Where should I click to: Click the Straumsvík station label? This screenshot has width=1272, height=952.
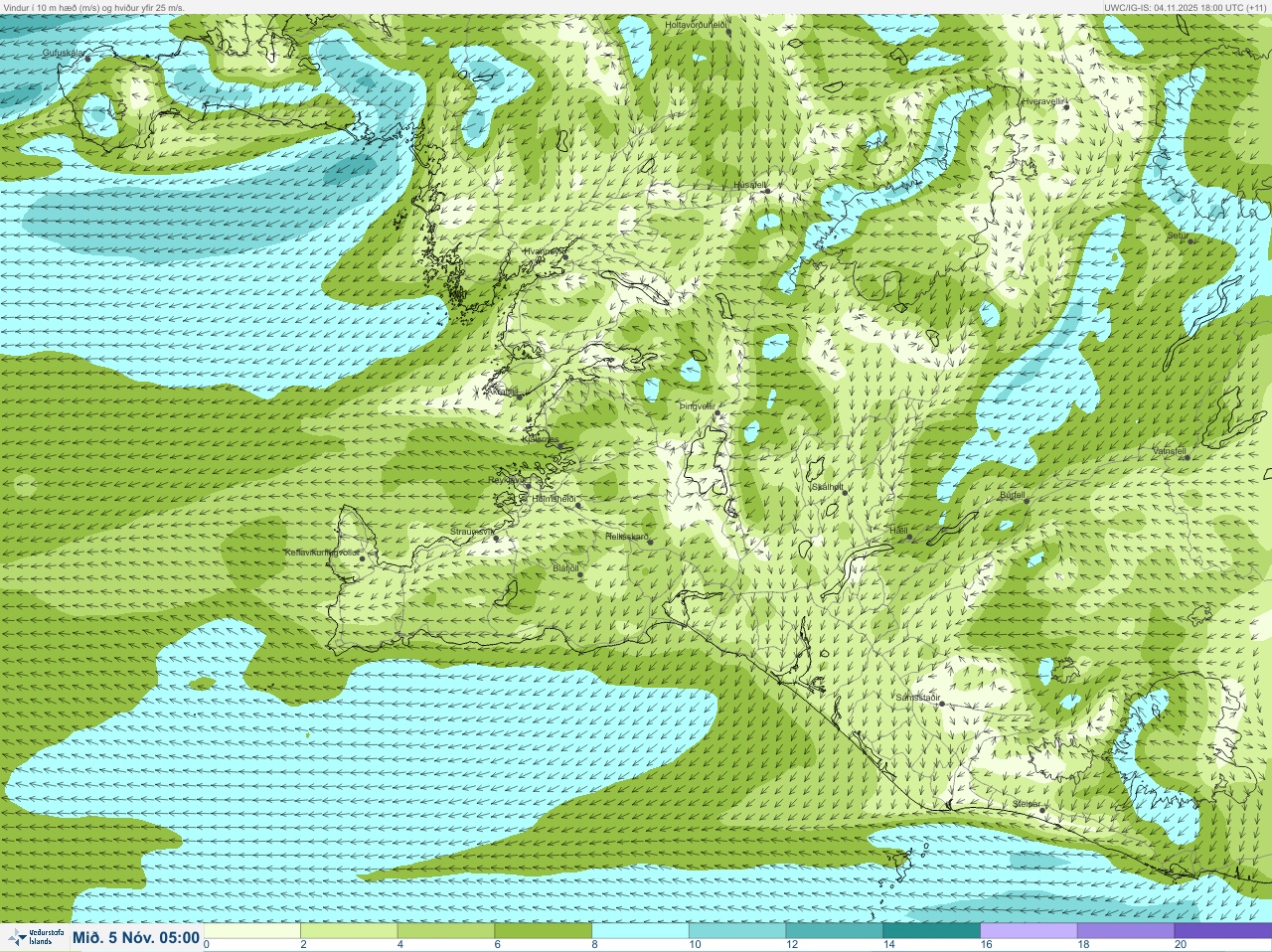[471, 532]
